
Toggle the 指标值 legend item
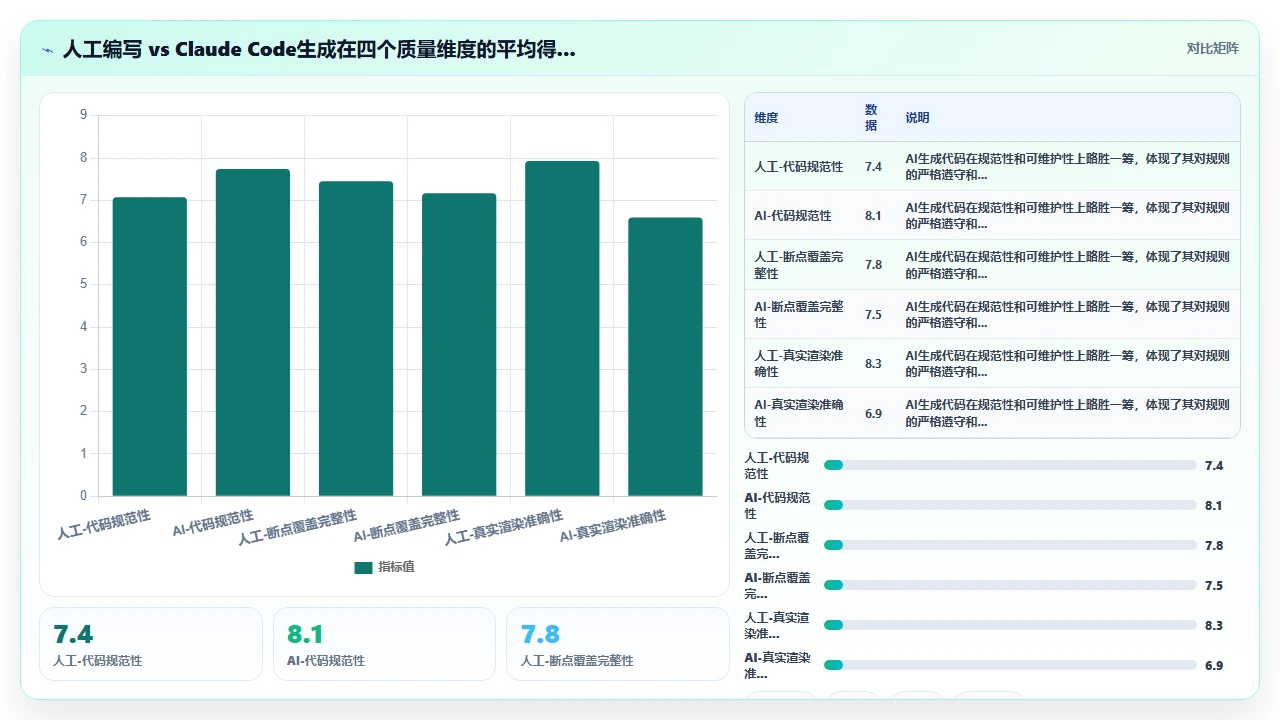click(385, 567)
